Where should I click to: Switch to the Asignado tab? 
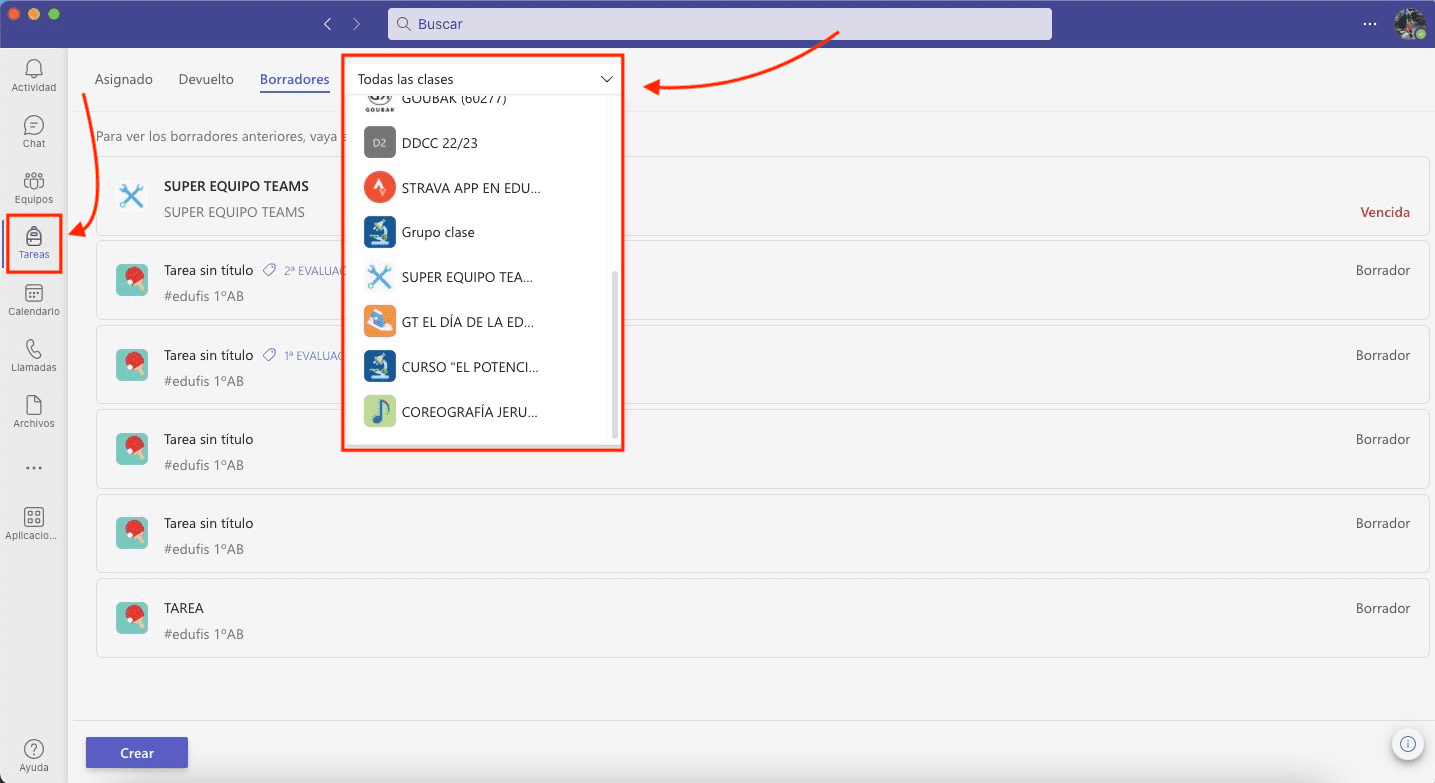[124, 79]
